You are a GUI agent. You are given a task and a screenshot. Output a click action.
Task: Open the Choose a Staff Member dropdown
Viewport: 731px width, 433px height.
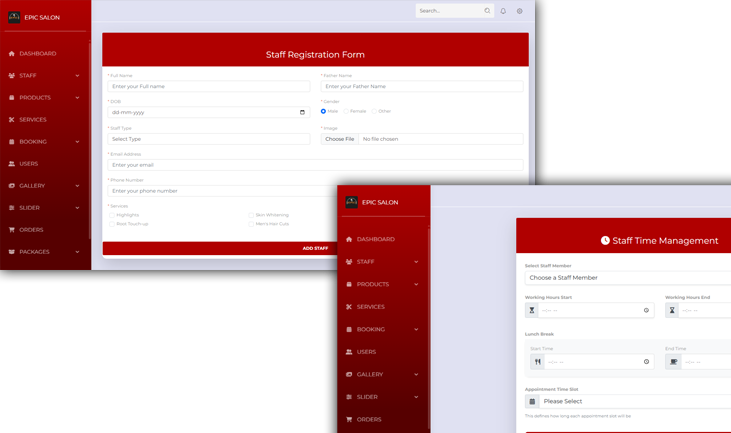[627, 277]
